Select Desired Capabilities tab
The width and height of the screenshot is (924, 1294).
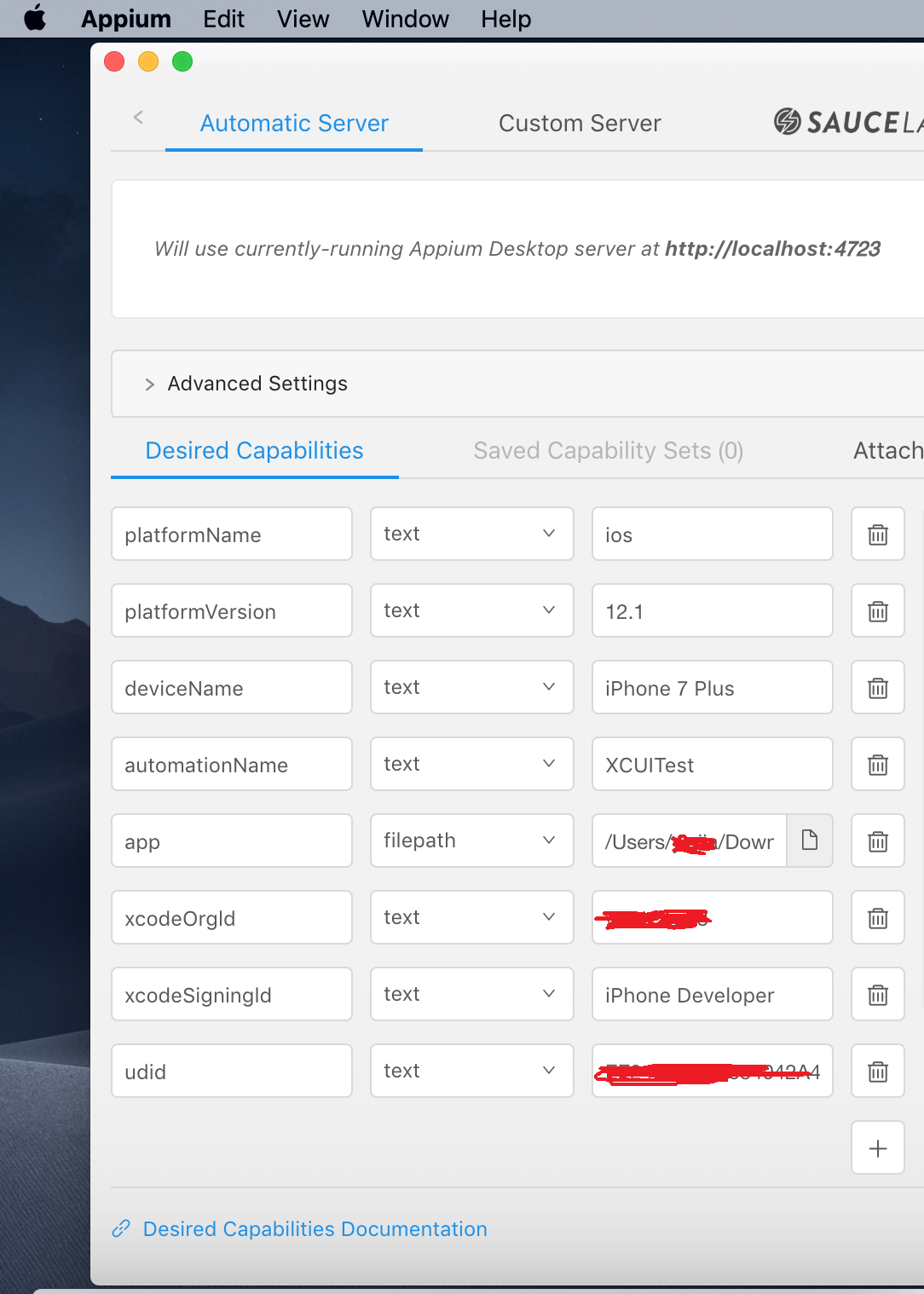[254, 450]
